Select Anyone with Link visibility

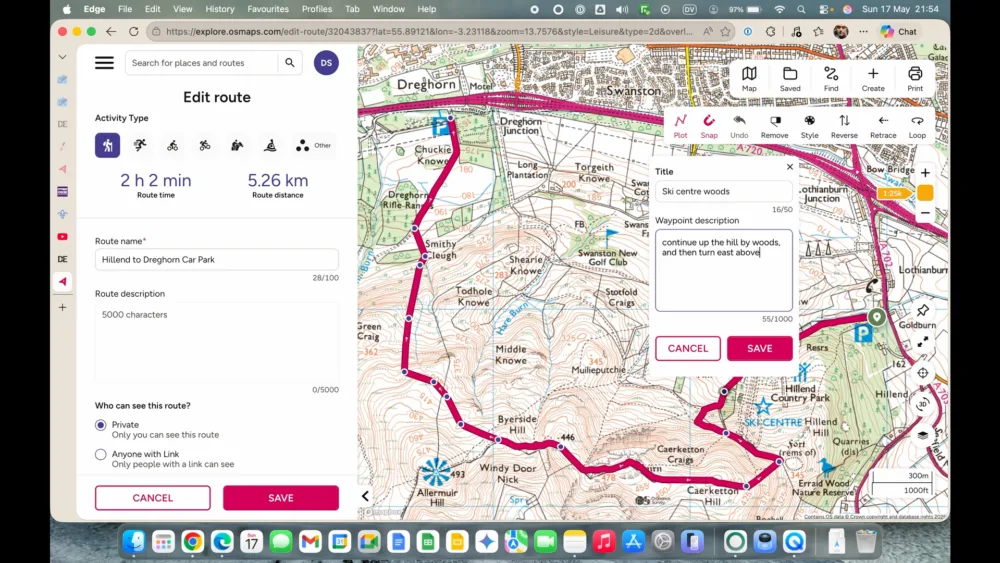101,455
